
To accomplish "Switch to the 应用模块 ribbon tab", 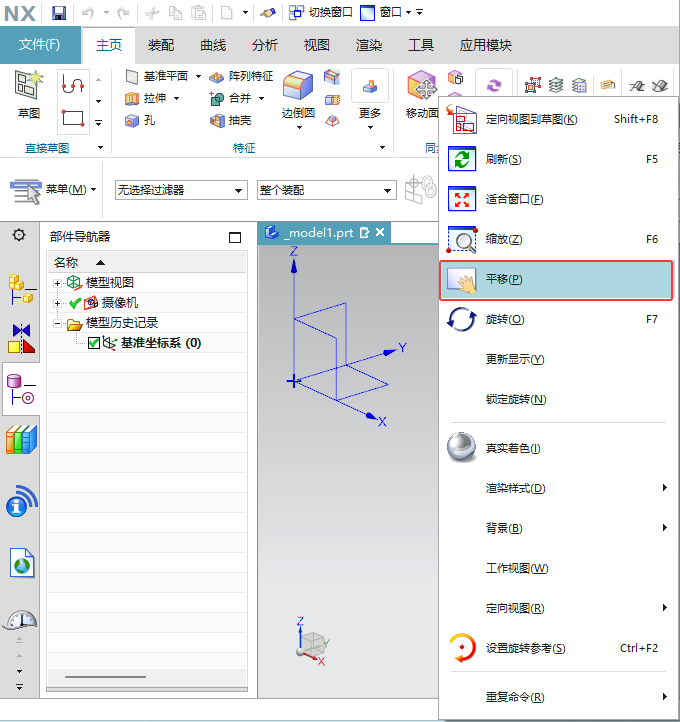I will tap(486, 45).
